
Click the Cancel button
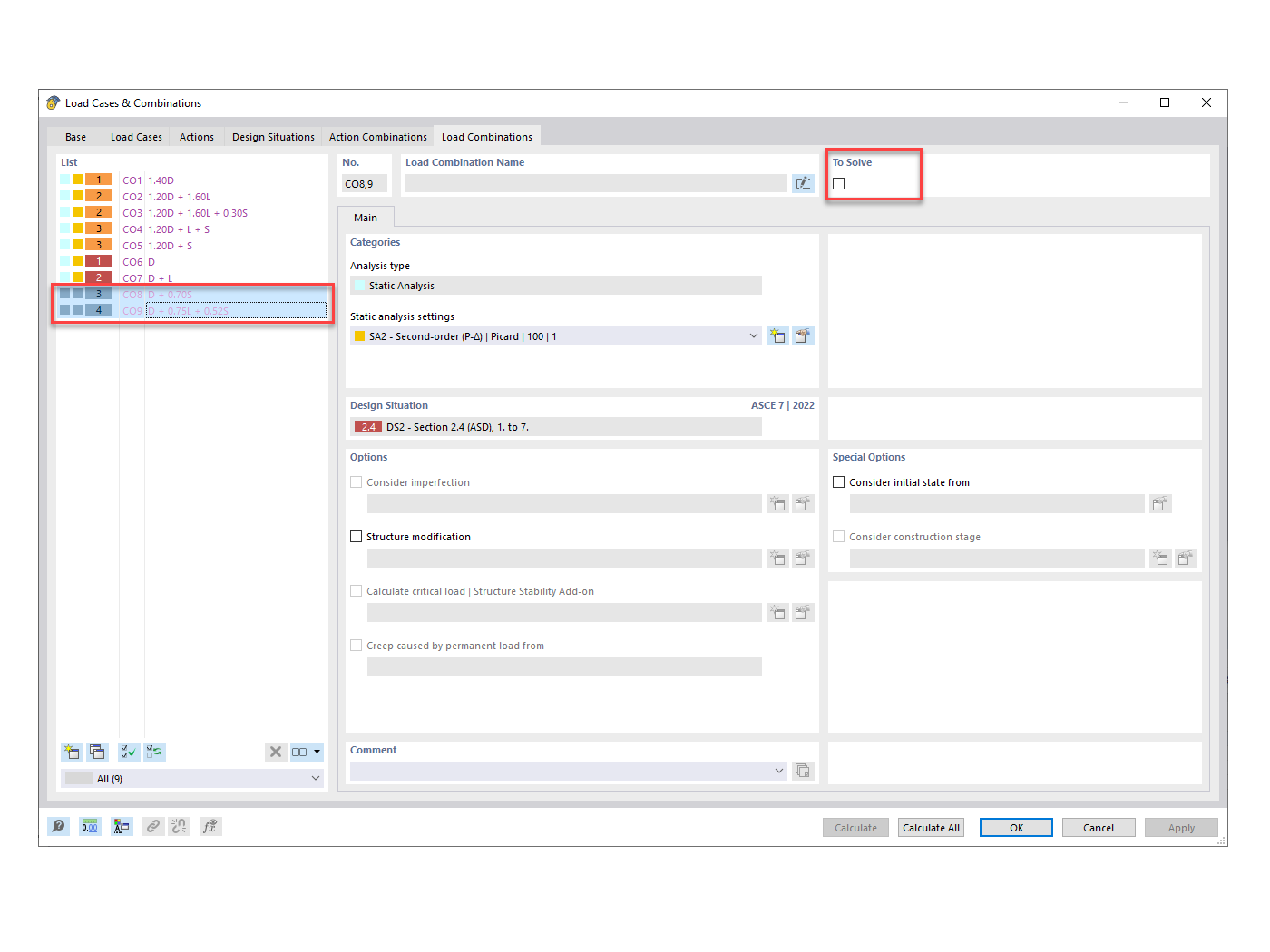point(1098,828)
